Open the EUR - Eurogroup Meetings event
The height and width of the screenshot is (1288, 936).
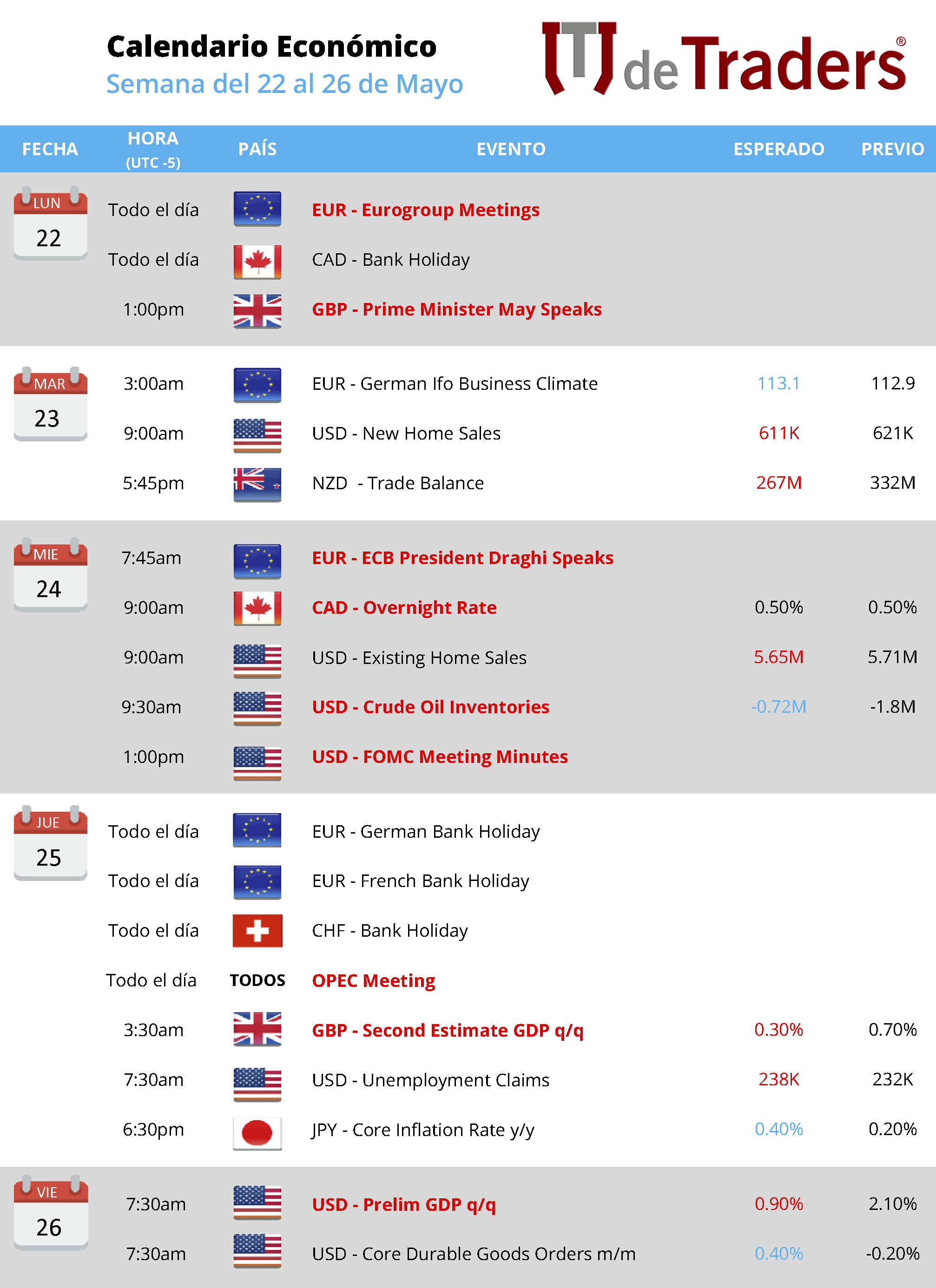point(425,210)
